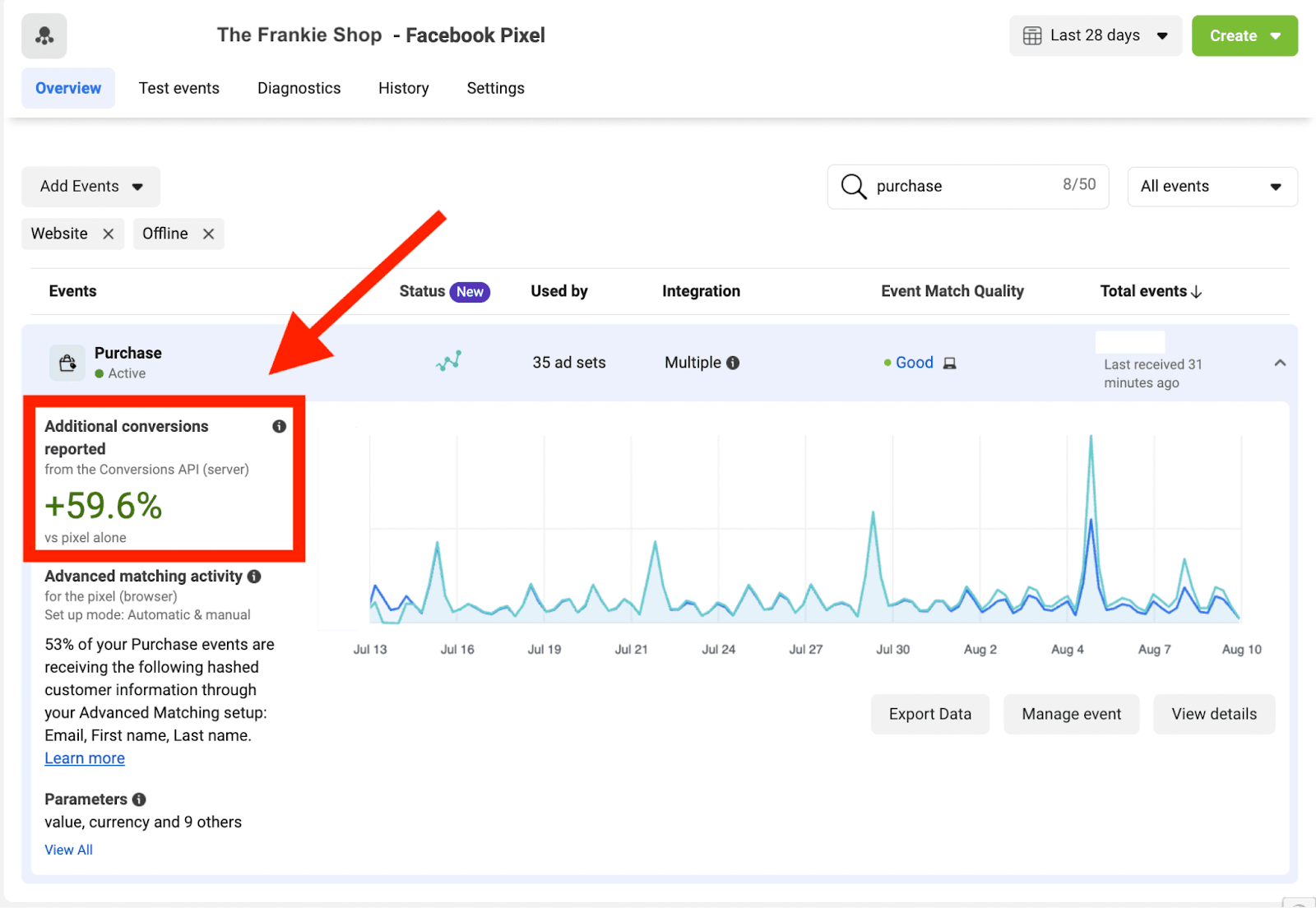The height and width of the screenshot is (908, 1316).
Task: Click the 35 ad sets value
Action: point(569,363)
